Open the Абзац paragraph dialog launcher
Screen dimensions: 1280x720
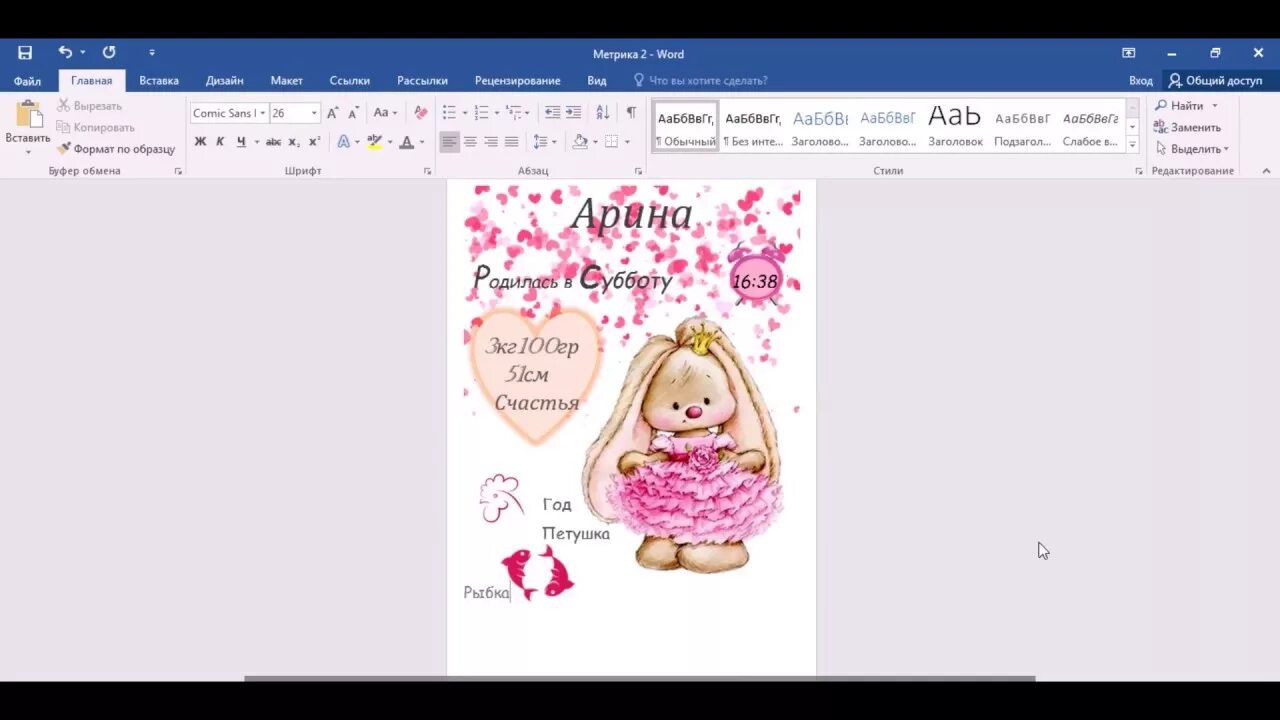(638, 171)
